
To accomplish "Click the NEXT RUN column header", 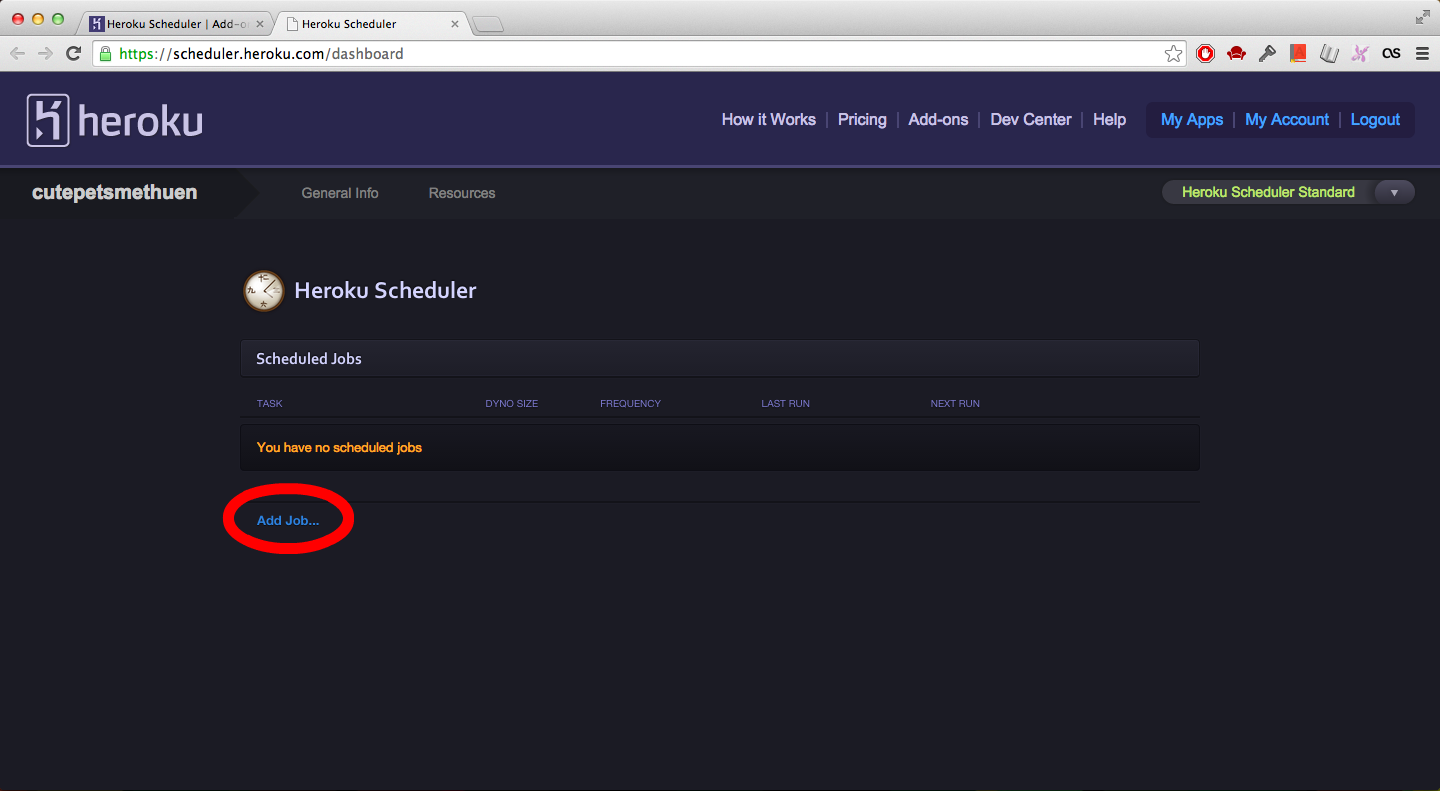I will (955, 403).
